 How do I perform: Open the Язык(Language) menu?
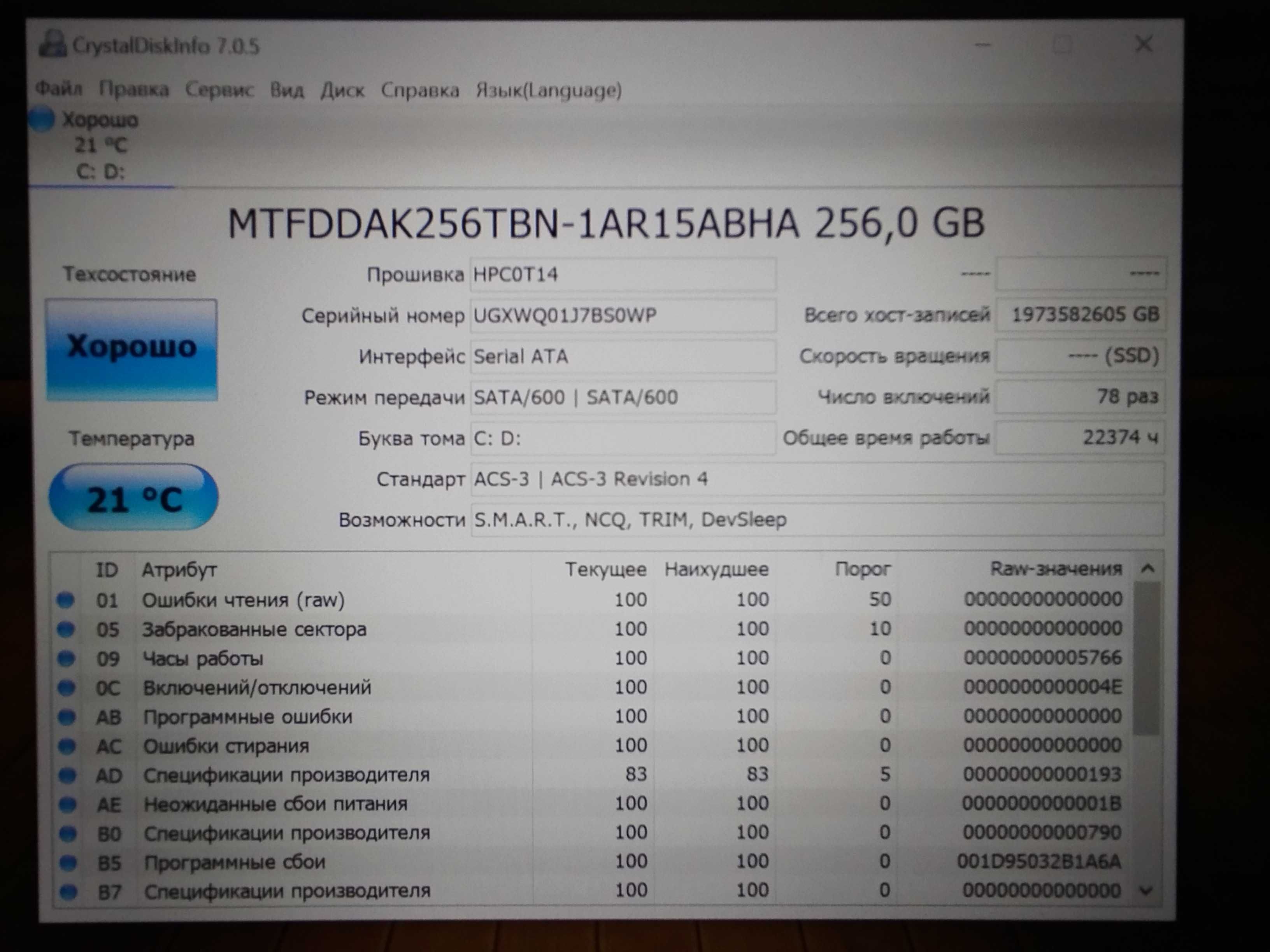coord(548,90)
